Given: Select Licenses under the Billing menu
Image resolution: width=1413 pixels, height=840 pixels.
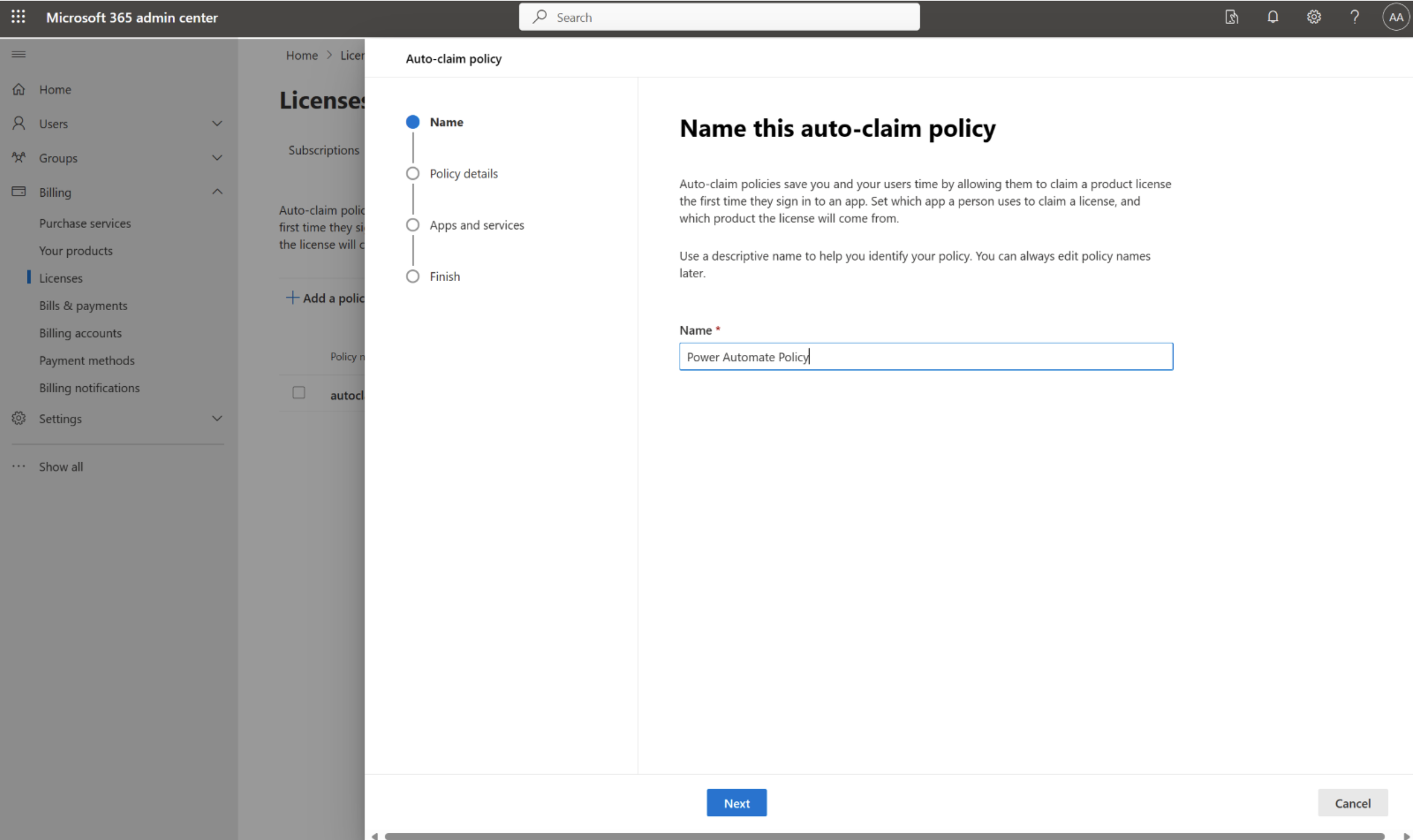Looking at the screenshot, I should 61,277.
